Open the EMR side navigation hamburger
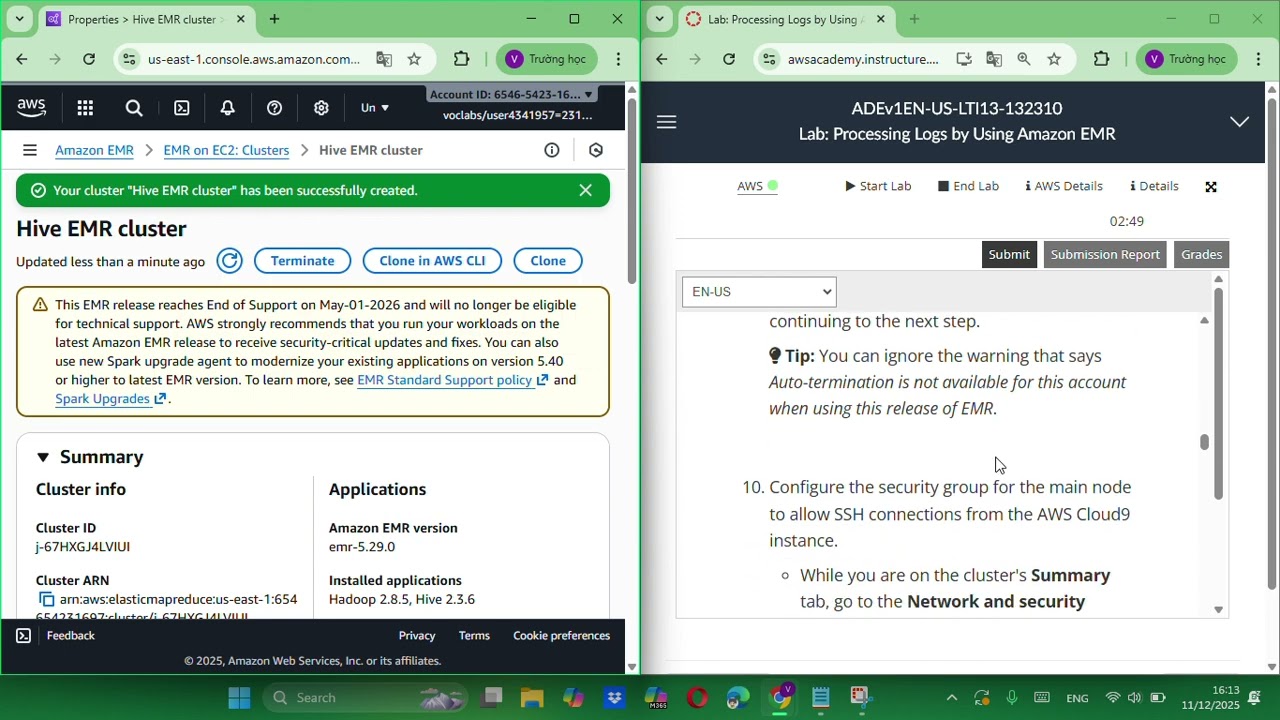 pyautogui.click(x=30, y=150)
